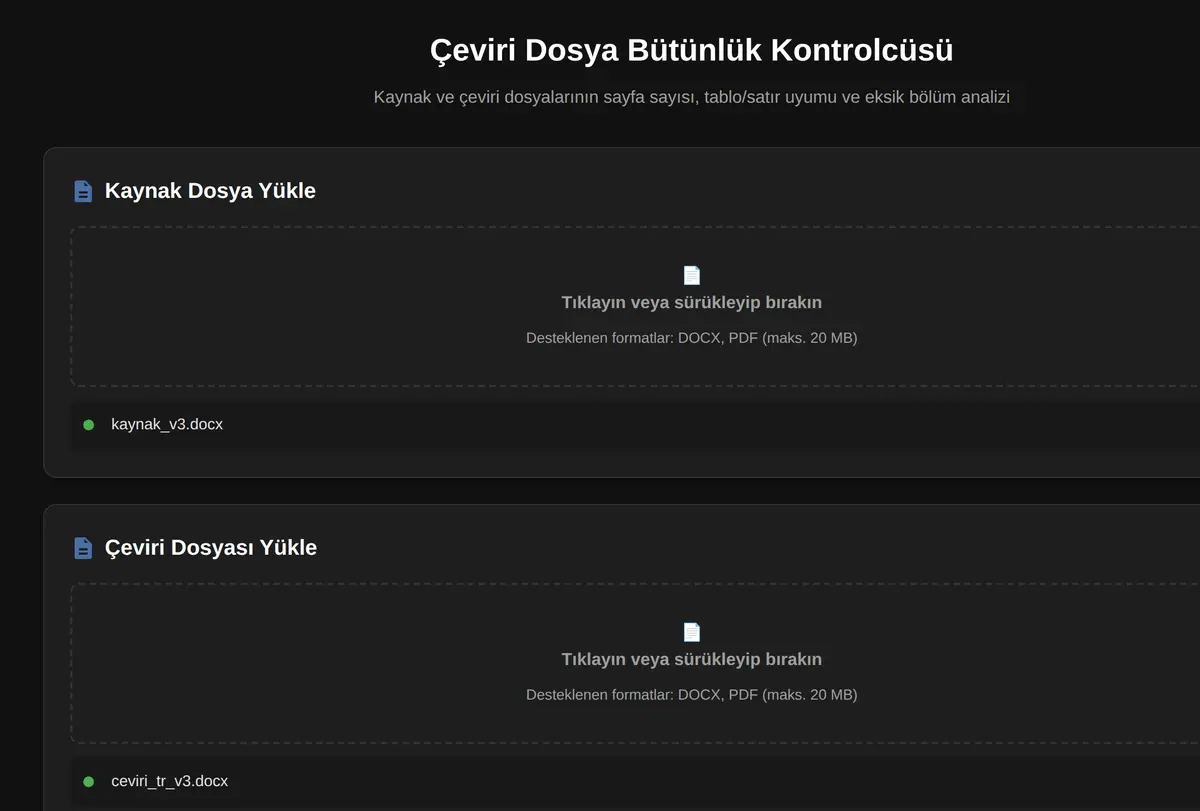Select the uploaded file kaynak_v3.docx
The height and width of the screenshot is (811, 1200).
tap(167, 425)
